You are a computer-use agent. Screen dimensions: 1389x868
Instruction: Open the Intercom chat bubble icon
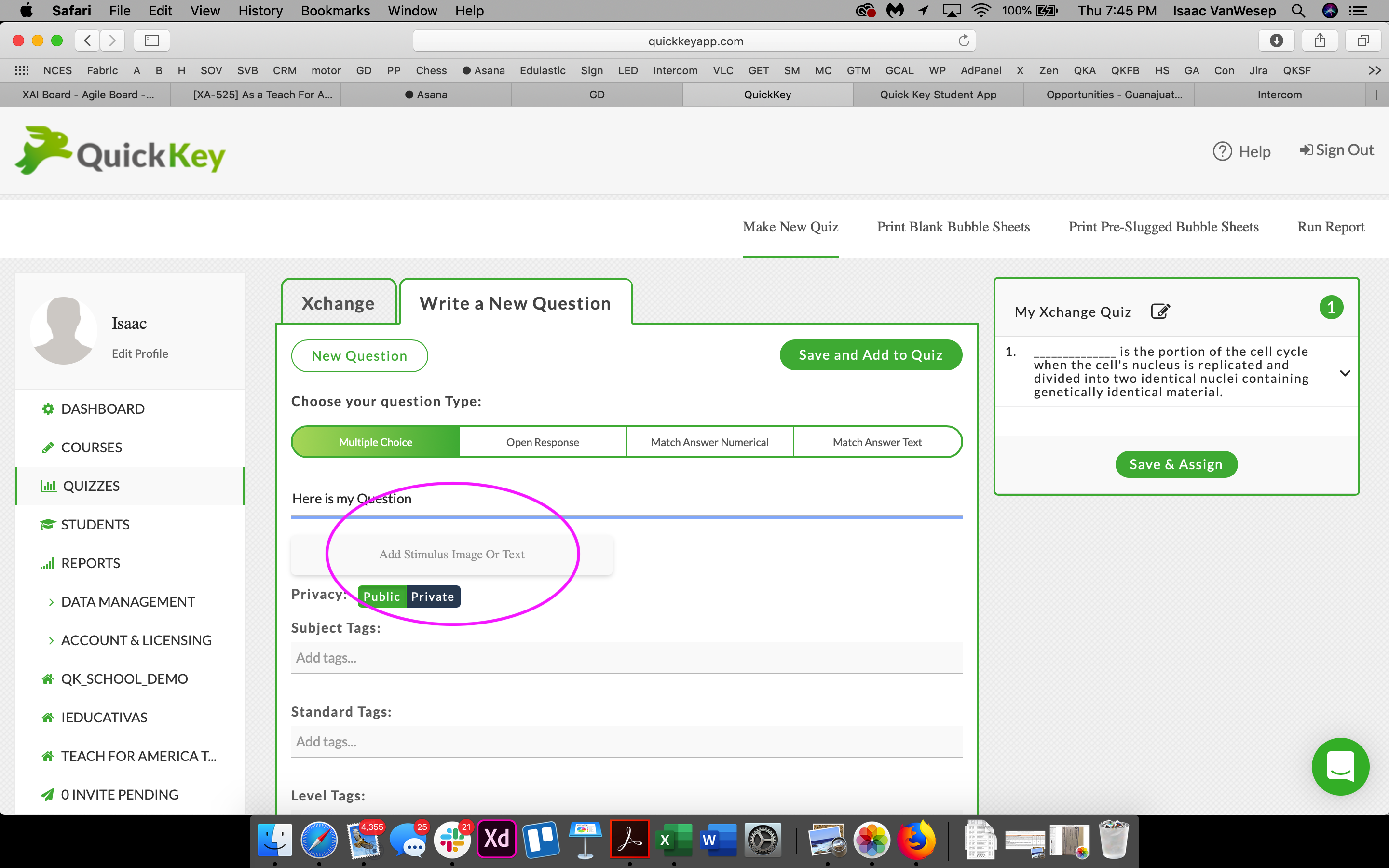(1340, 766)
